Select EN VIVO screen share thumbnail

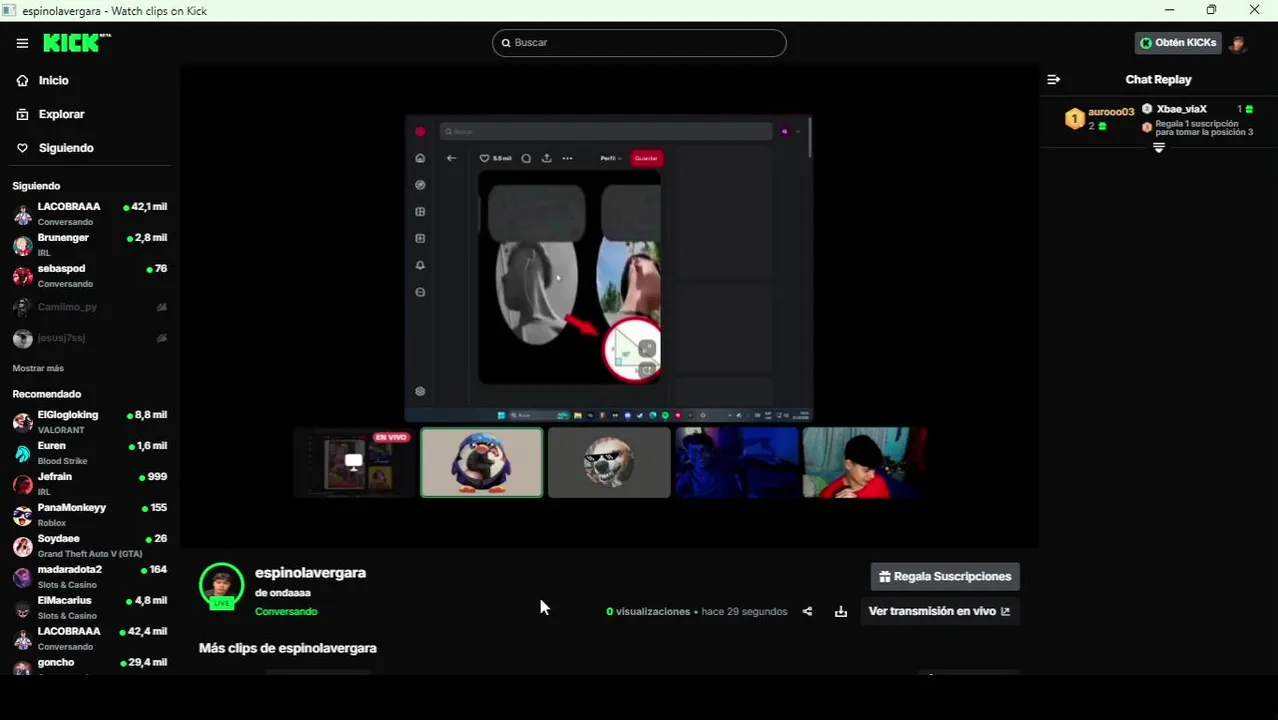(x=353, y=462)
